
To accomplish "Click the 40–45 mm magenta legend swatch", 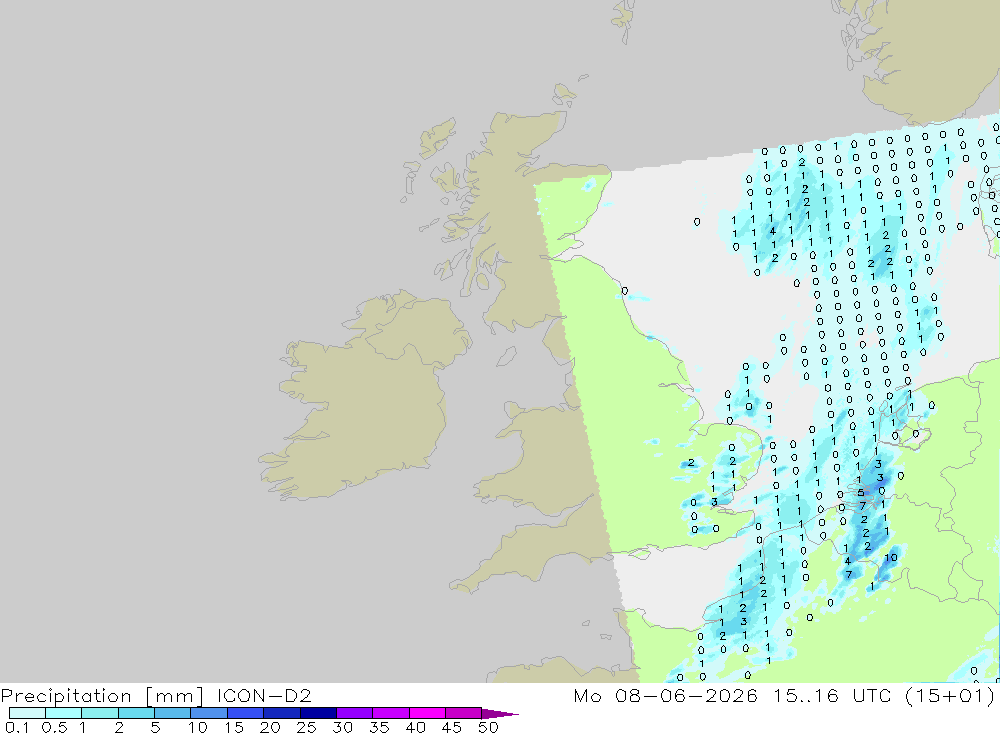I will click(427, 713).
